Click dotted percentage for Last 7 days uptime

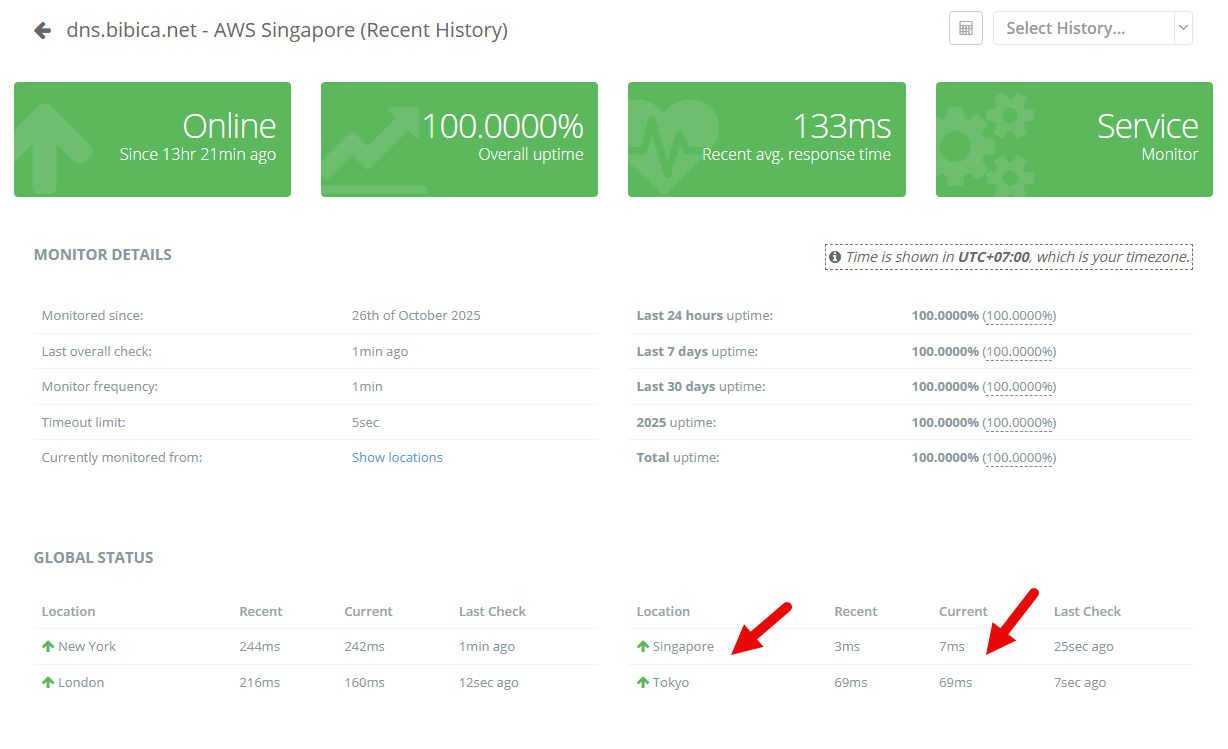(x=1019, y=352)
